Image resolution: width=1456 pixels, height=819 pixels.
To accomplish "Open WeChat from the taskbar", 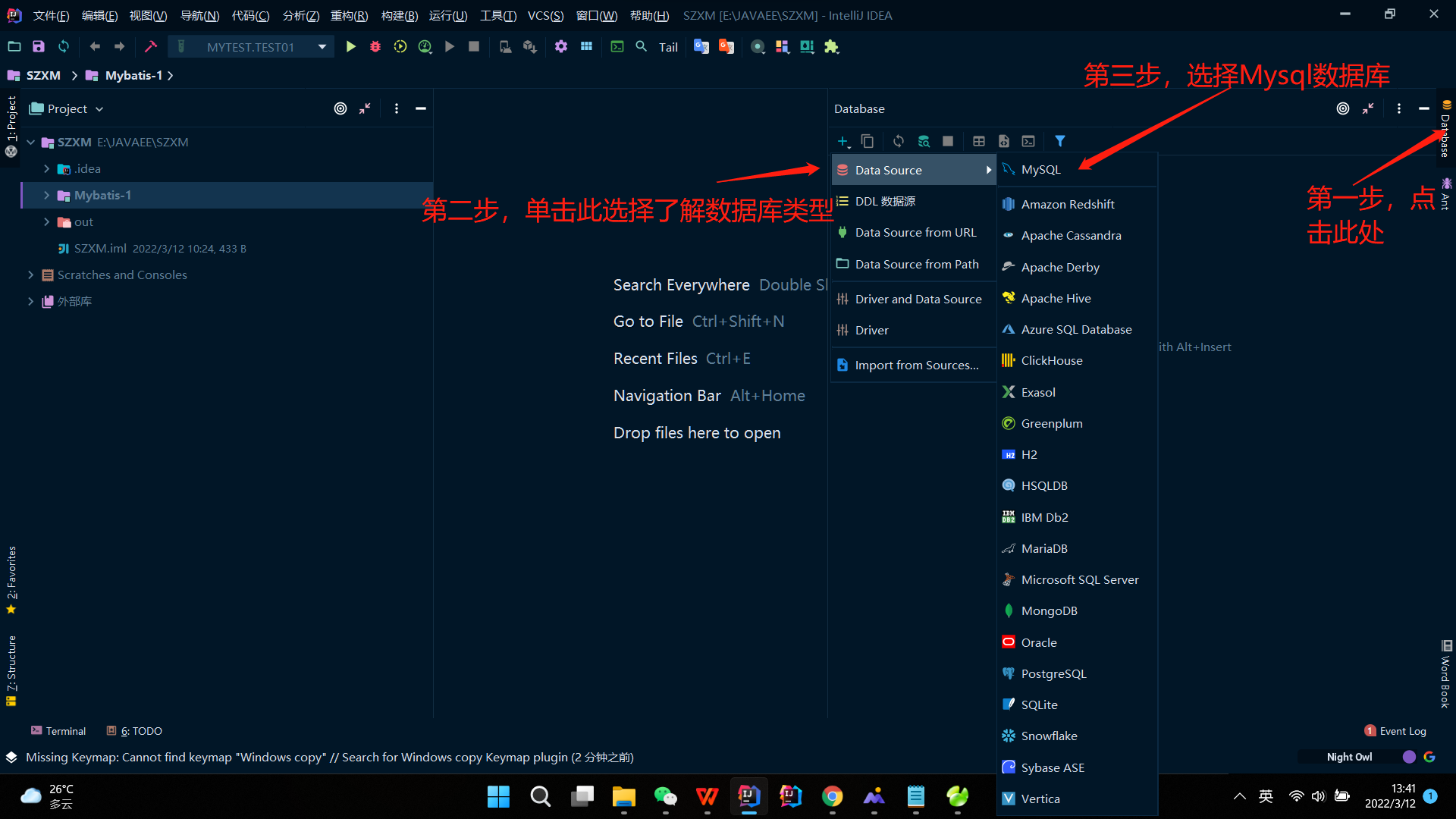I will [665, 796].
